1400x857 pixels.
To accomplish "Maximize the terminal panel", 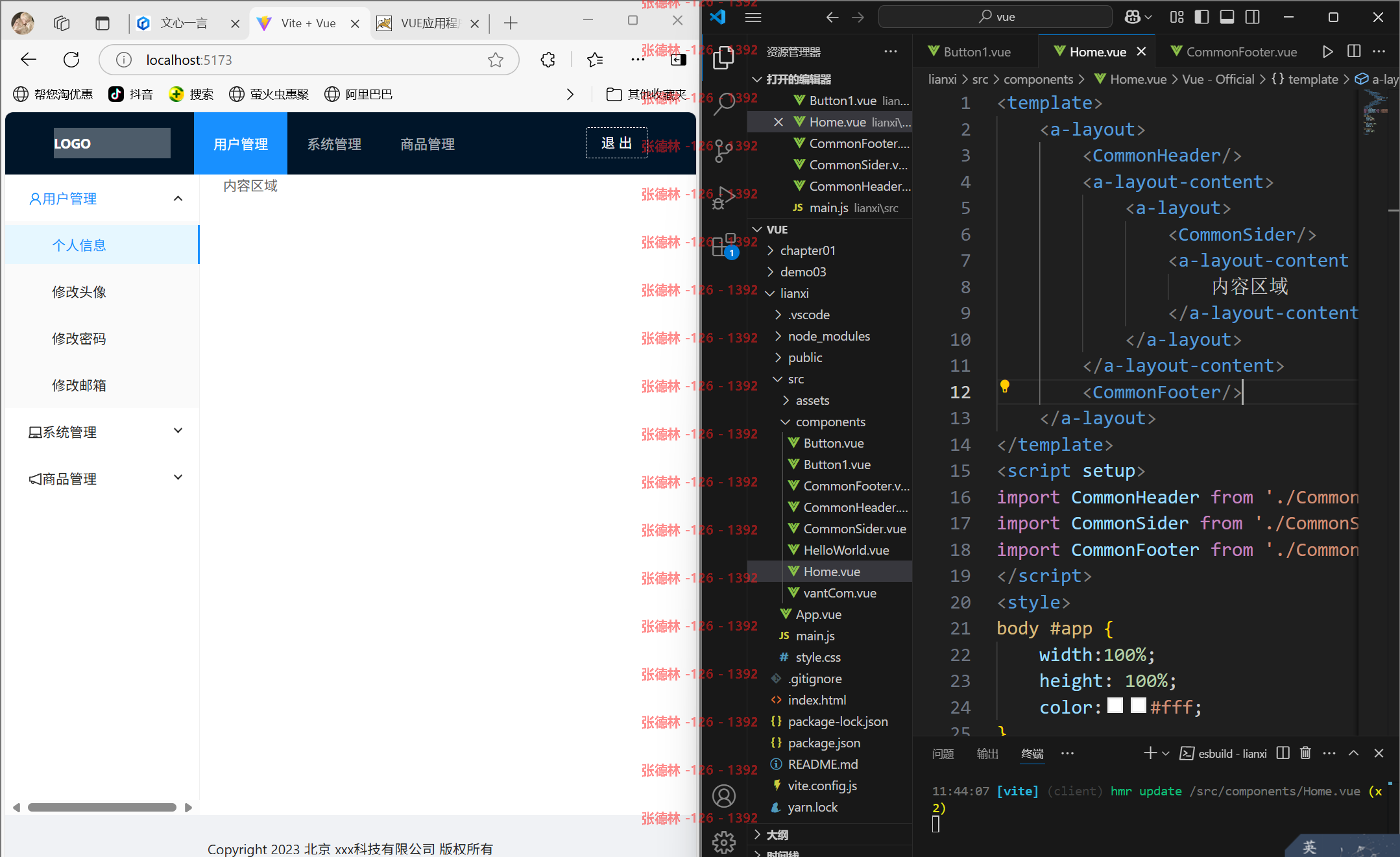I will [x=1353, y=753].
